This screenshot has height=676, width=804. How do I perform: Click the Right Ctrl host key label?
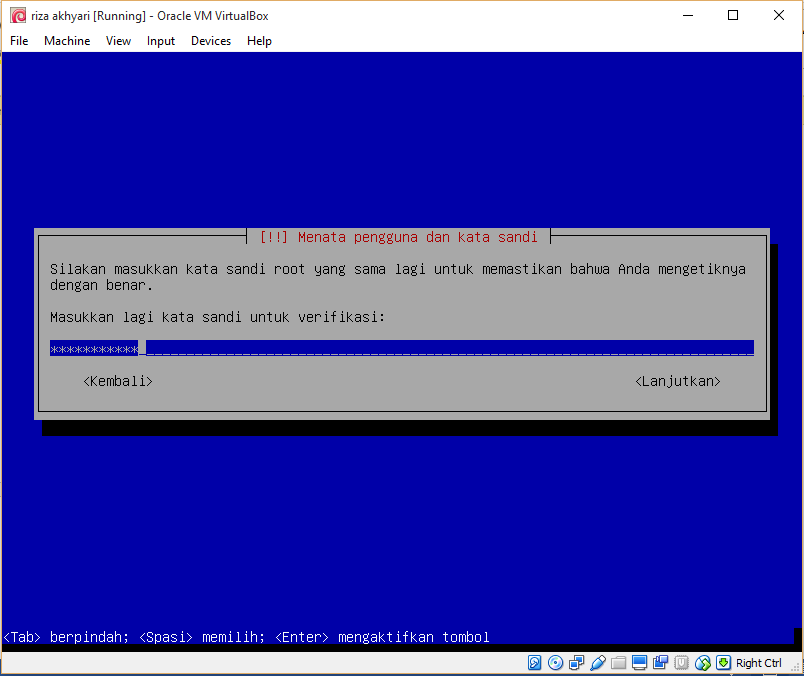(x=758, y=663)
